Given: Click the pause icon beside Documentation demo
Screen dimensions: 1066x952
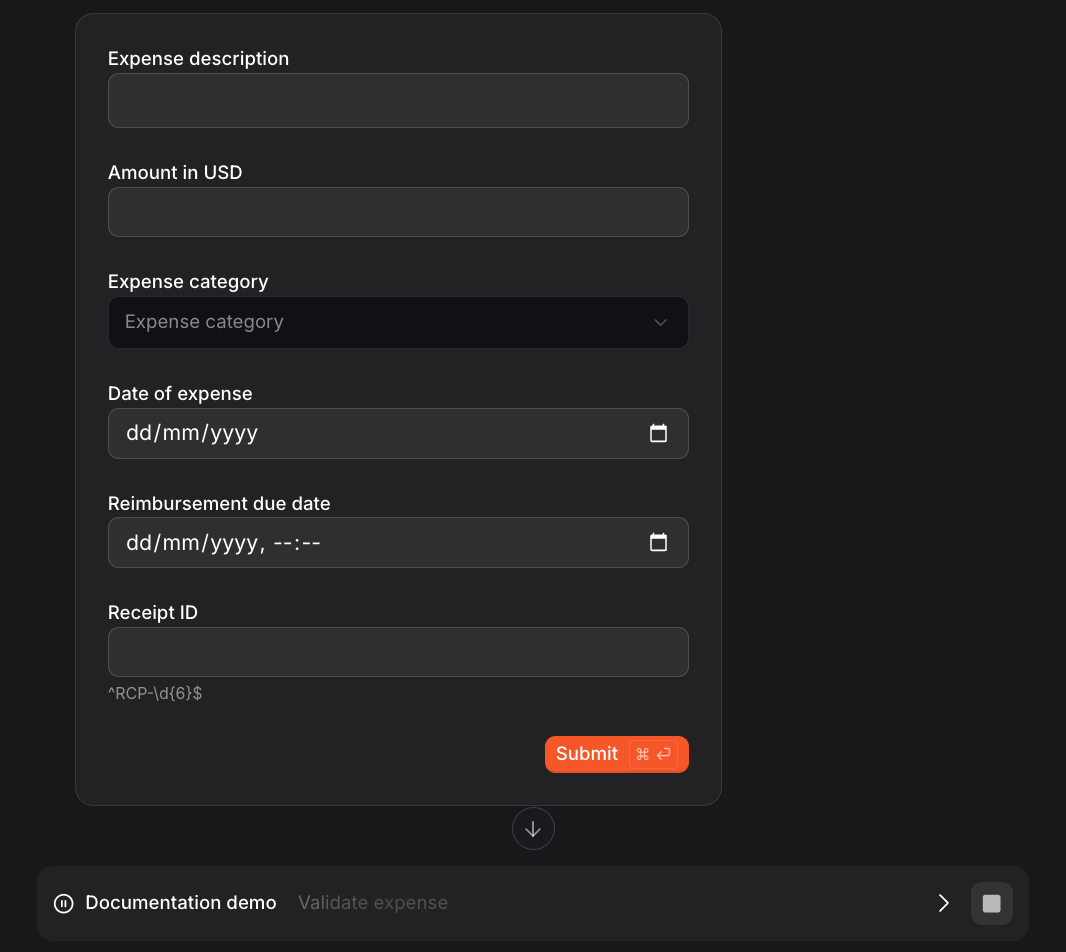Looking at the screenshot, I should pyautogui.click(x=64, y=903).
